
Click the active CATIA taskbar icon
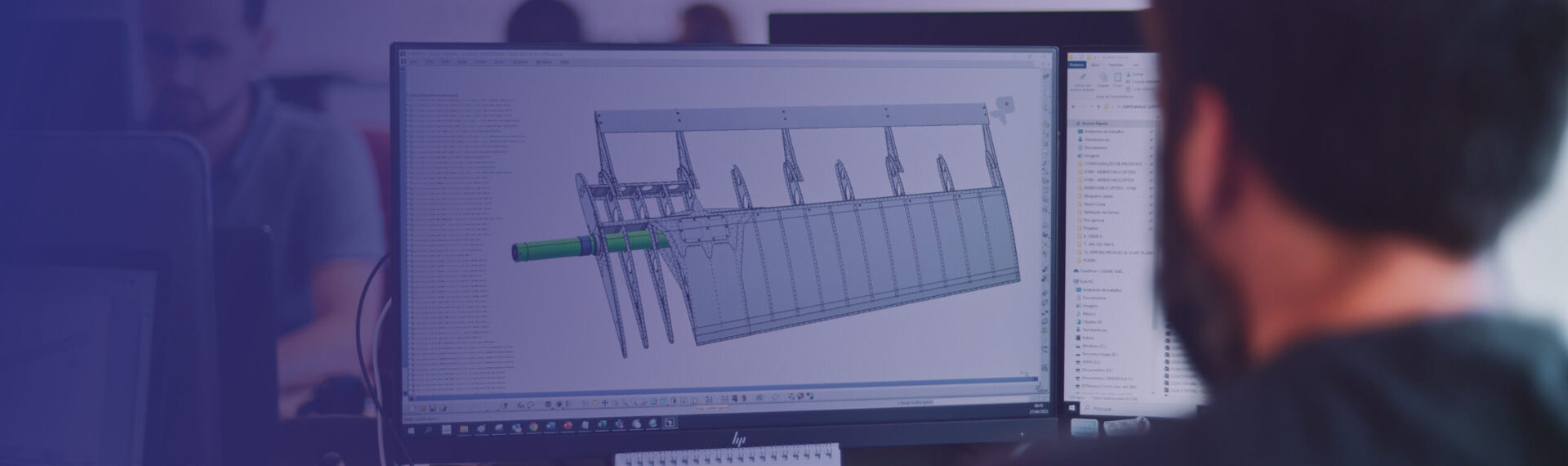(670, 423)
